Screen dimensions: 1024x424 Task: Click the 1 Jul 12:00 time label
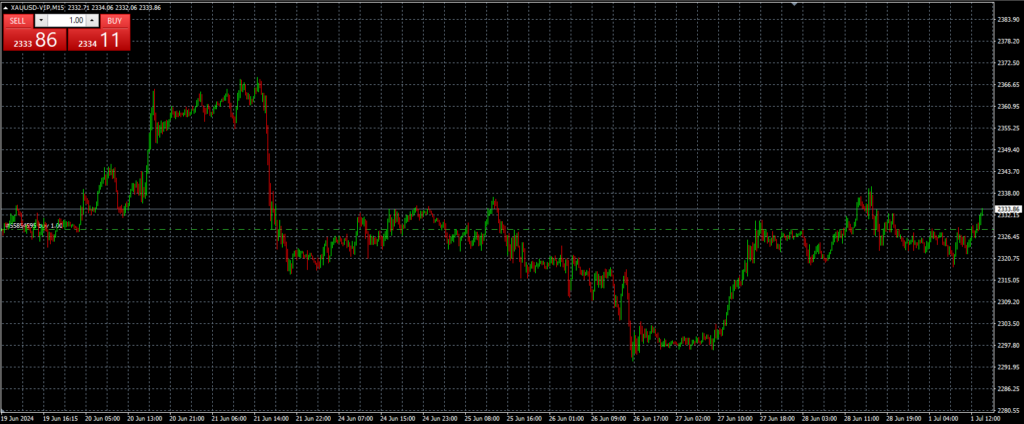(986, 418)
